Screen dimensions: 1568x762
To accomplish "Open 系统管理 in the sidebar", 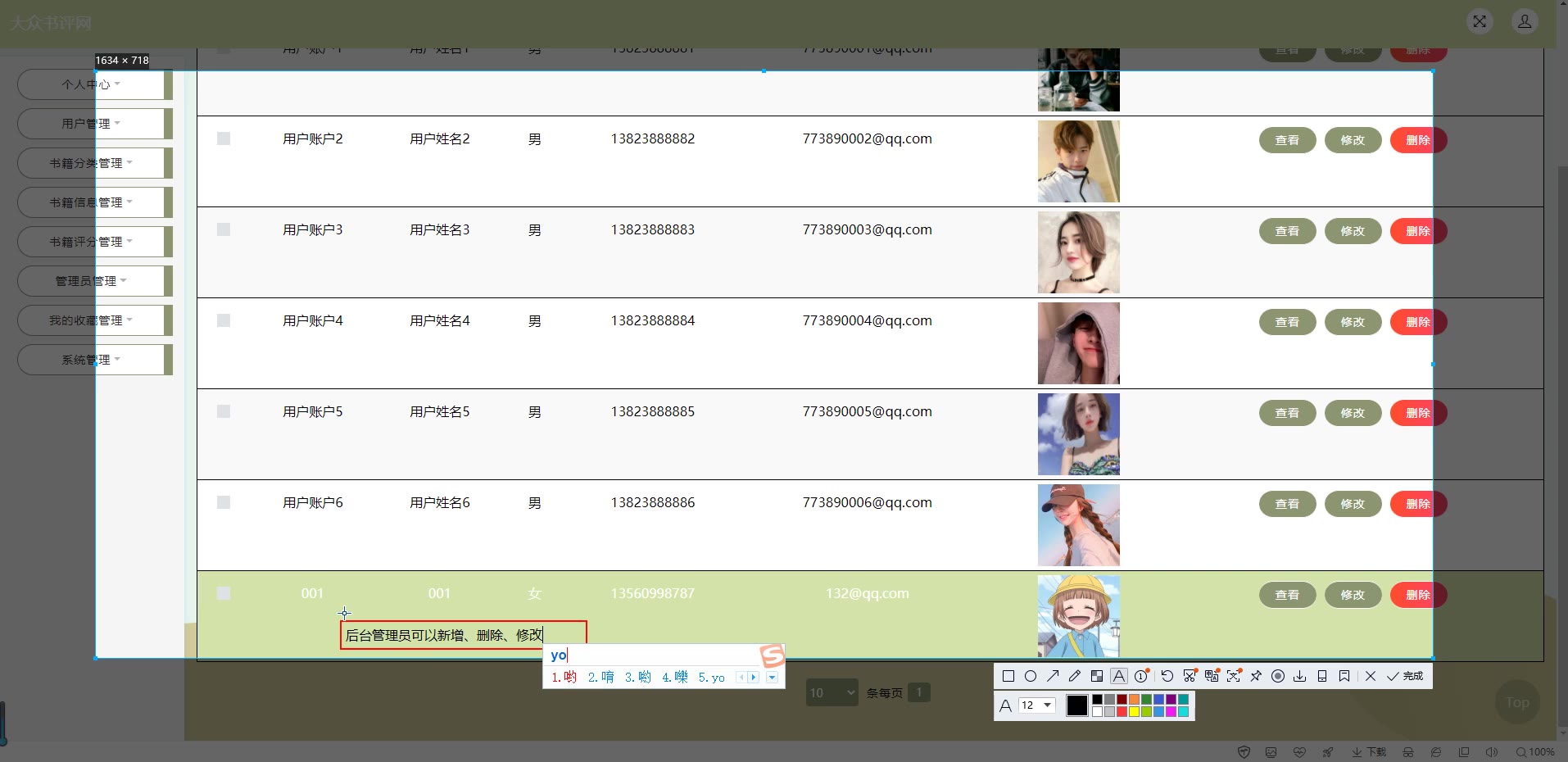I will click(90, 360).
